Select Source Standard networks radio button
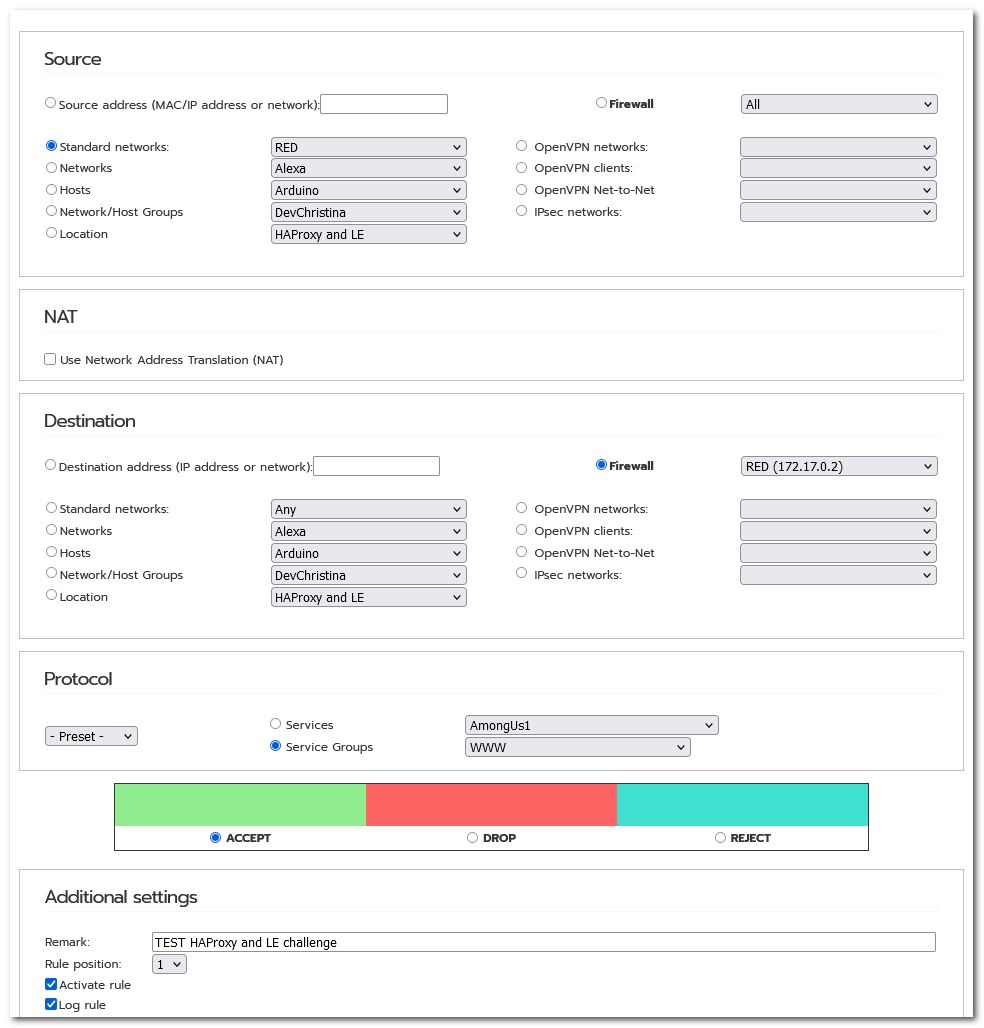Image resolution: width=984 pixels, height=1028 pixels. click(x=51, y=146)
